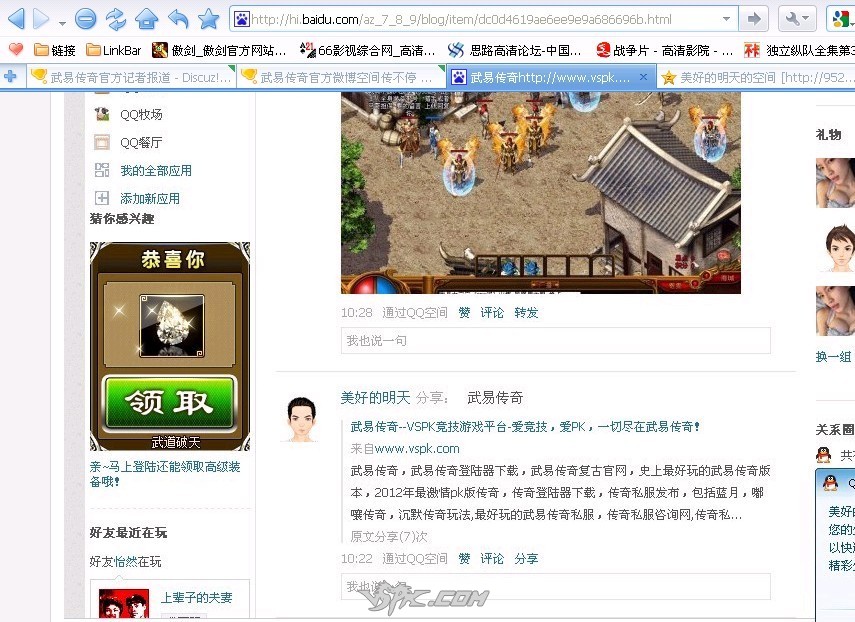The height and width of the screenshot is (622, 855).
Task: Click the comment box under the 10:22 post
Action: click(x=556, y=587)
